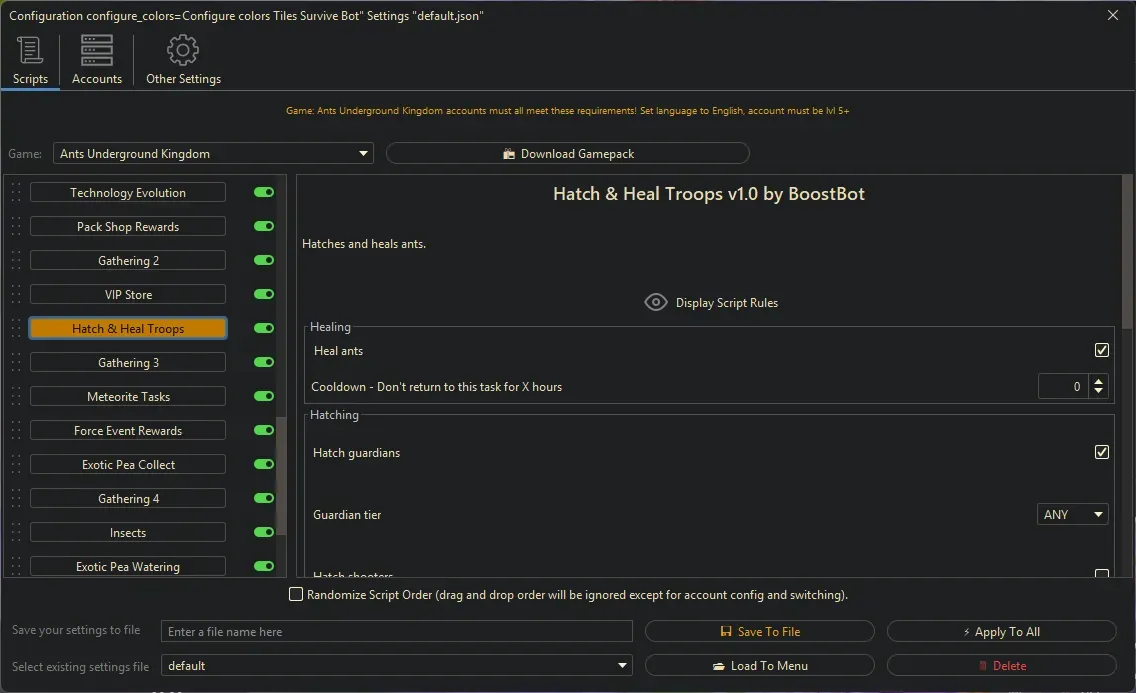Open the Game selection dropdown
The image size is (1136, 693).
point(214,154)
